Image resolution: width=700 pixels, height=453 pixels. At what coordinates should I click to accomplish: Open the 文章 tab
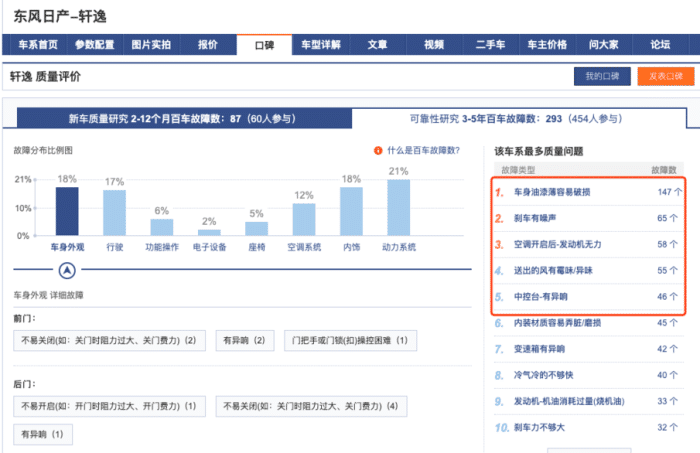pos(377,45)
